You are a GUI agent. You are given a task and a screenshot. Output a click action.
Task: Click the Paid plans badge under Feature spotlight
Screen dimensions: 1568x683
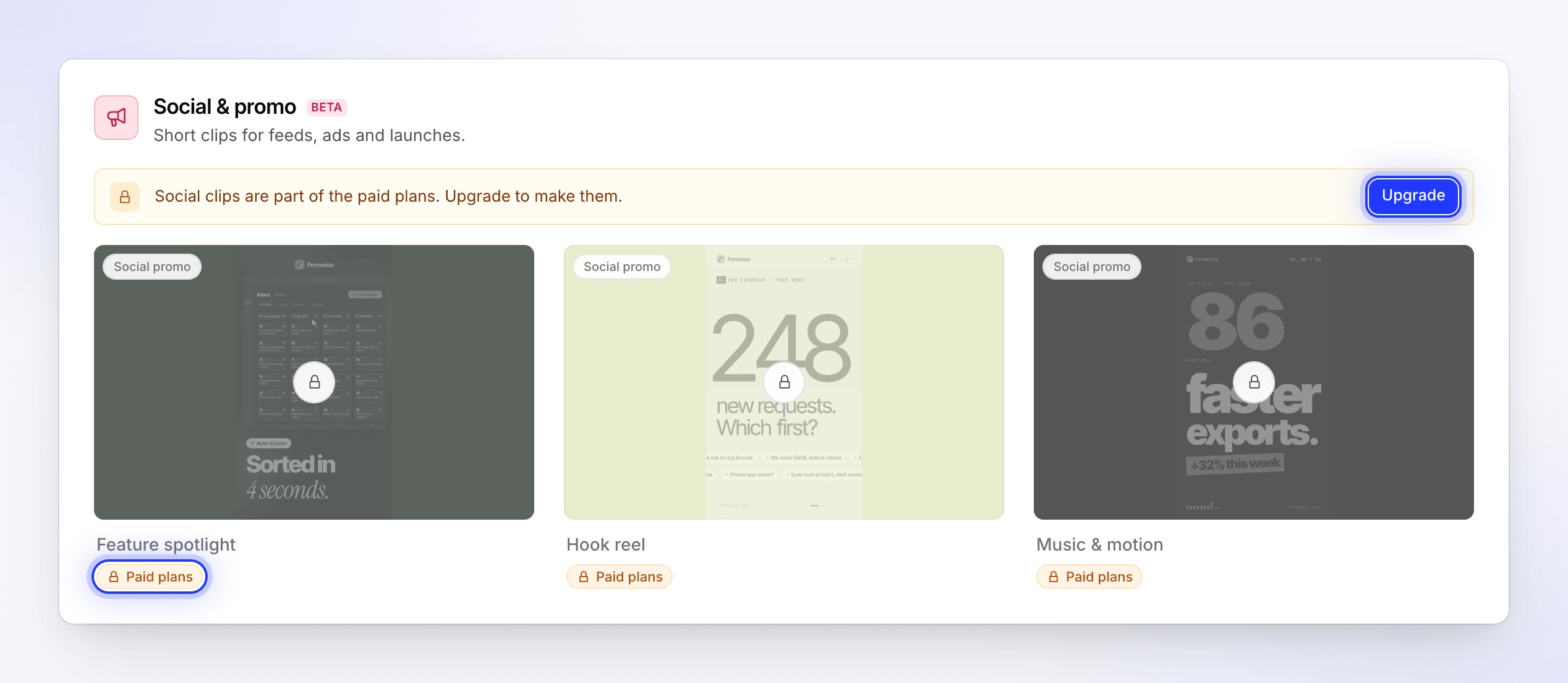pyautogui.click(x=150, y=577)
